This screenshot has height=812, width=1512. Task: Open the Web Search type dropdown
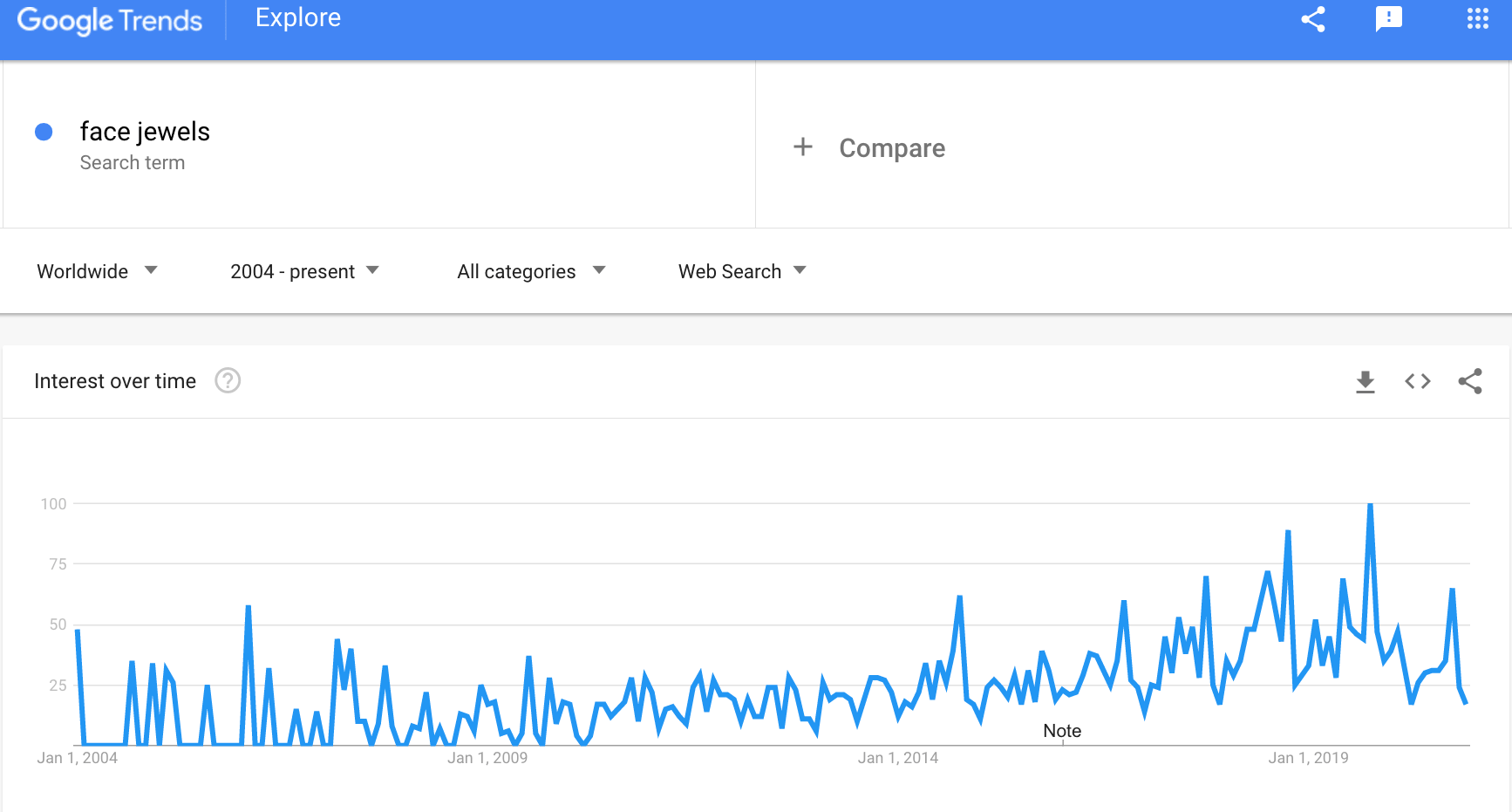(x=742, y=271)
